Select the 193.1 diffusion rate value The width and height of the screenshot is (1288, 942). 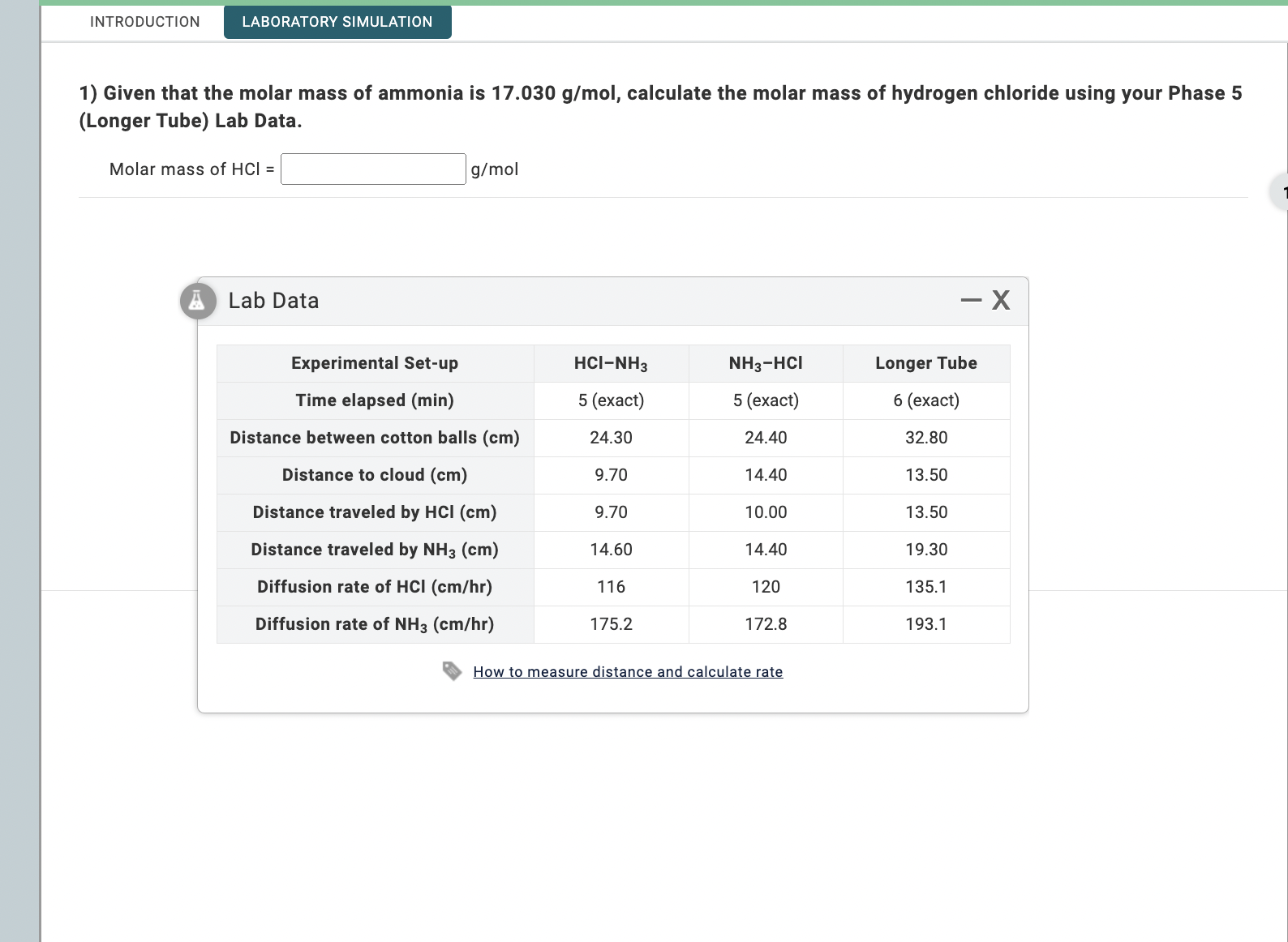pos(926,624)
